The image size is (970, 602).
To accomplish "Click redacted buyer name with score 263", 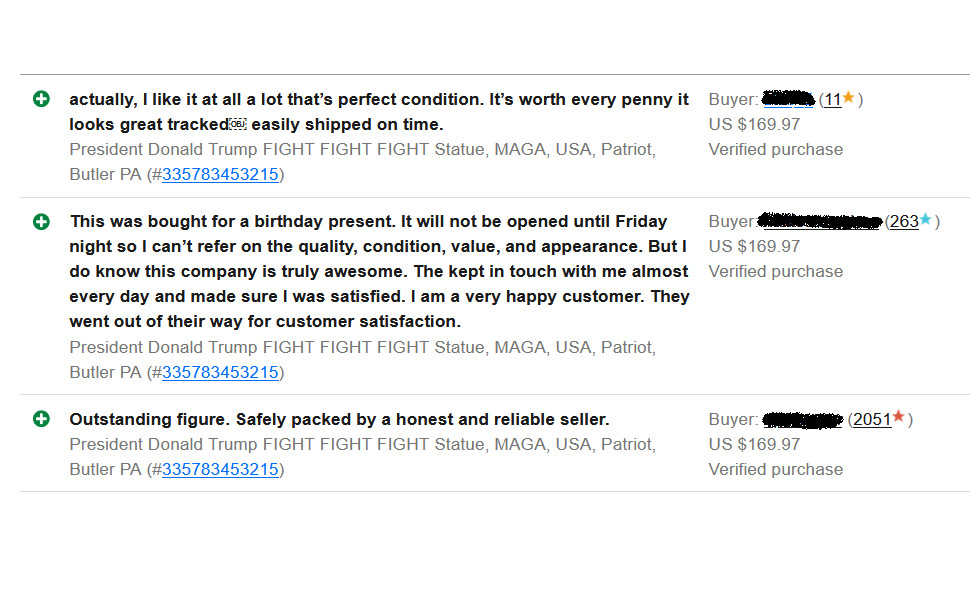I will pos(820,221).
